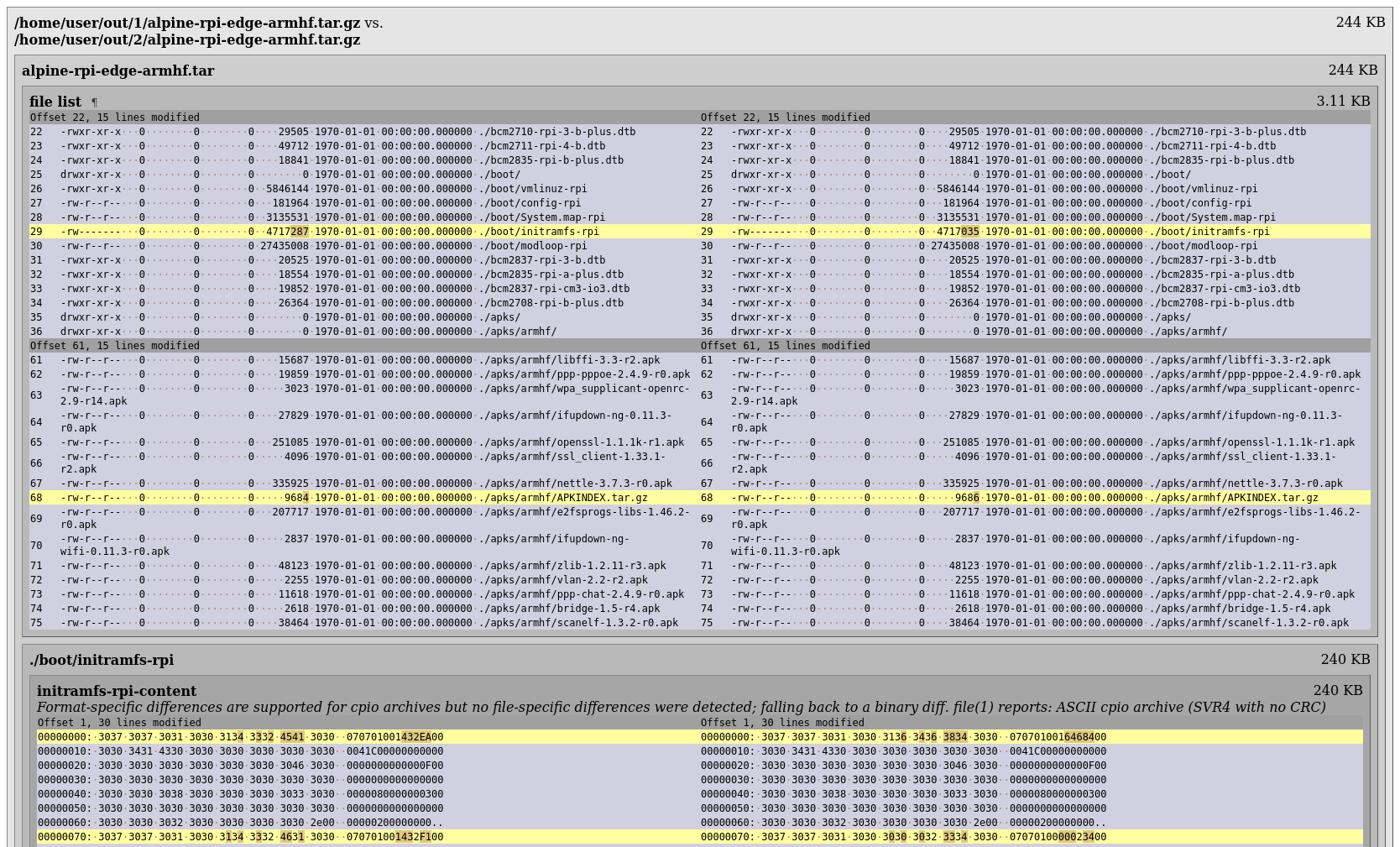This screenshot has width=1400, height=847.
Task: Click the /home/user/out/1 tarball path title
Action: 187,23
